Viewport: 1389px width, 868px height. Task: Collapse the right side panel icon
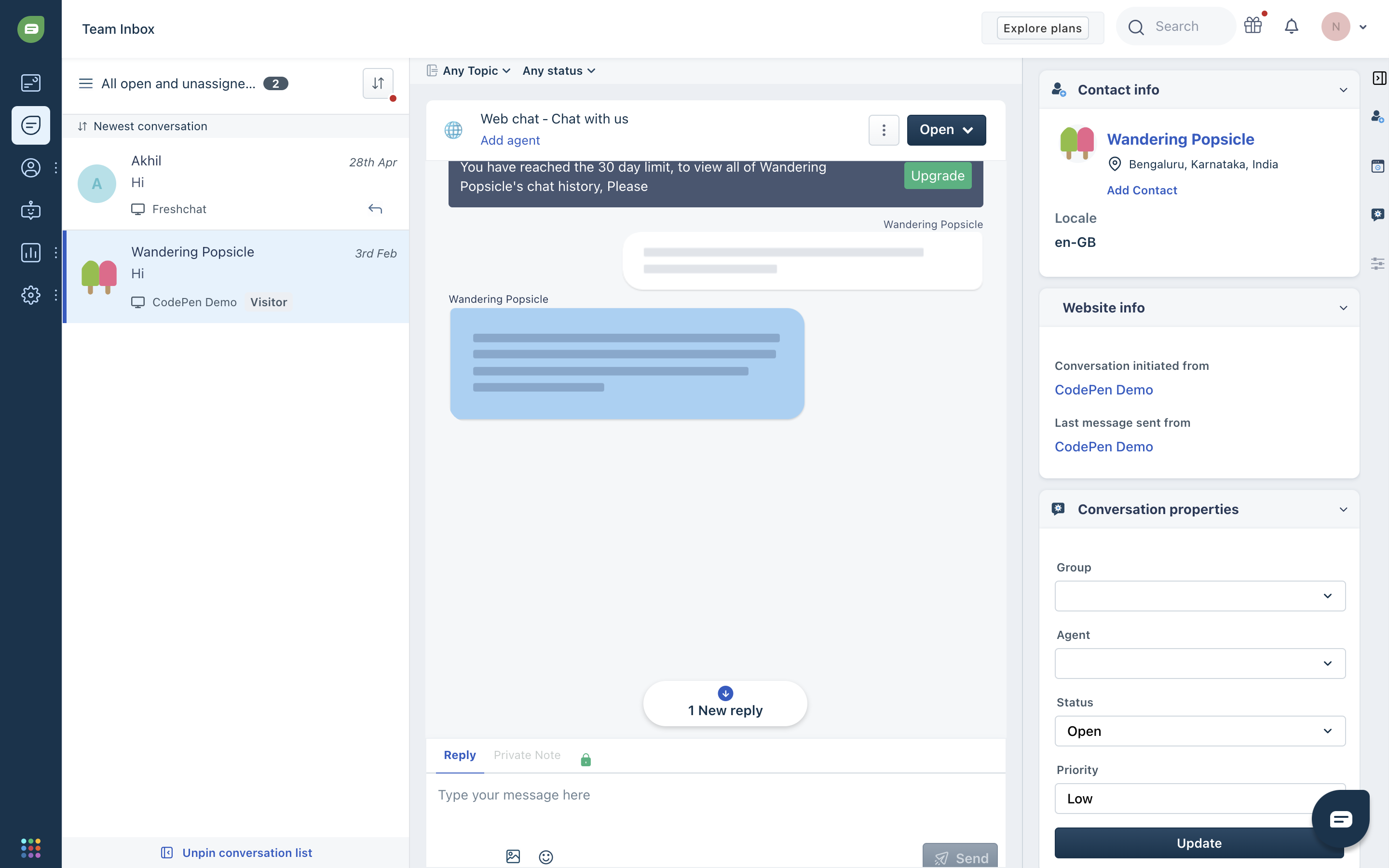click(x=1379, y=78)
